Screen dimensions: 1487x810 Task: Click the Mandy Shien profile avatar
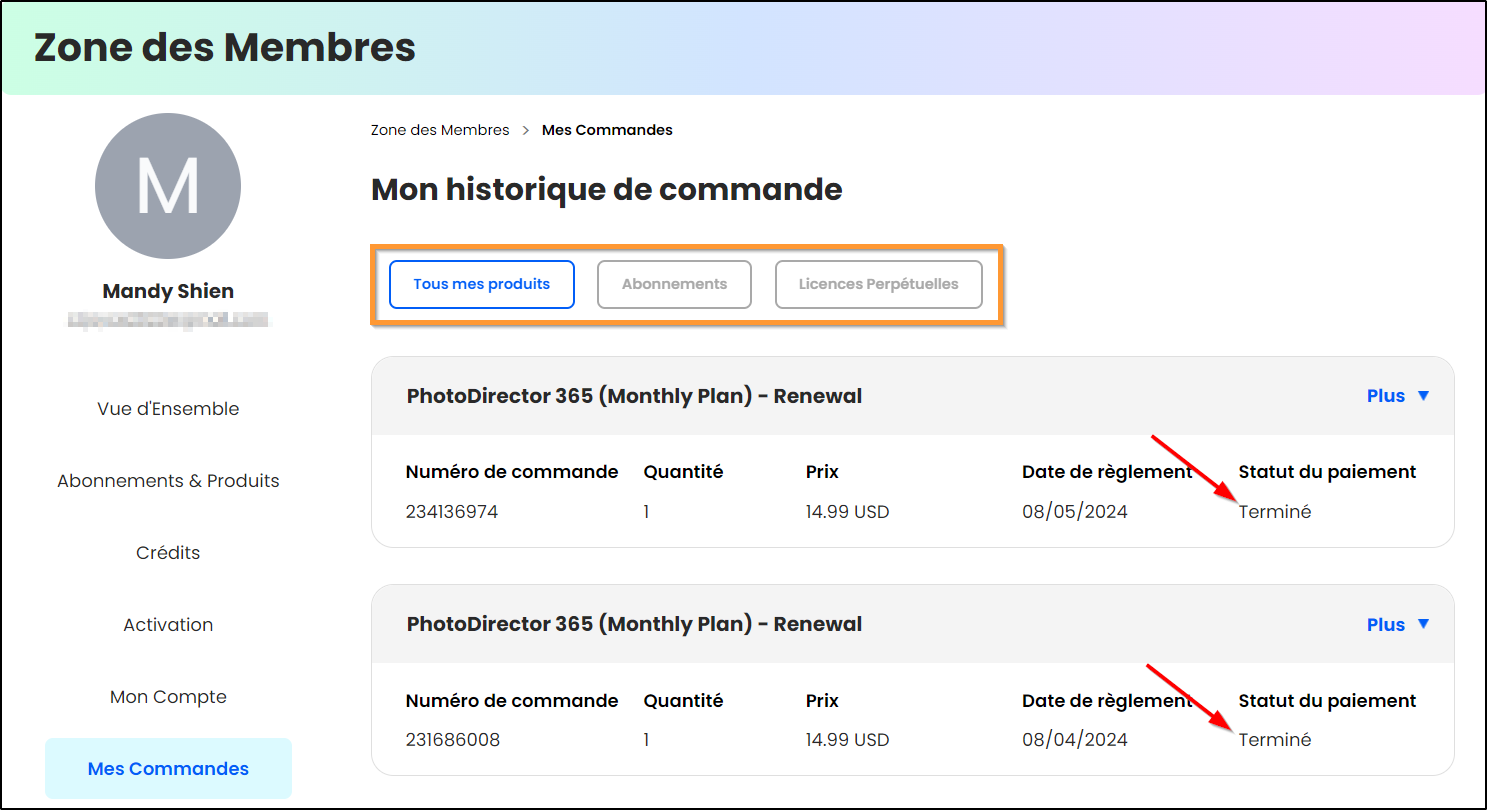point(168,186)
